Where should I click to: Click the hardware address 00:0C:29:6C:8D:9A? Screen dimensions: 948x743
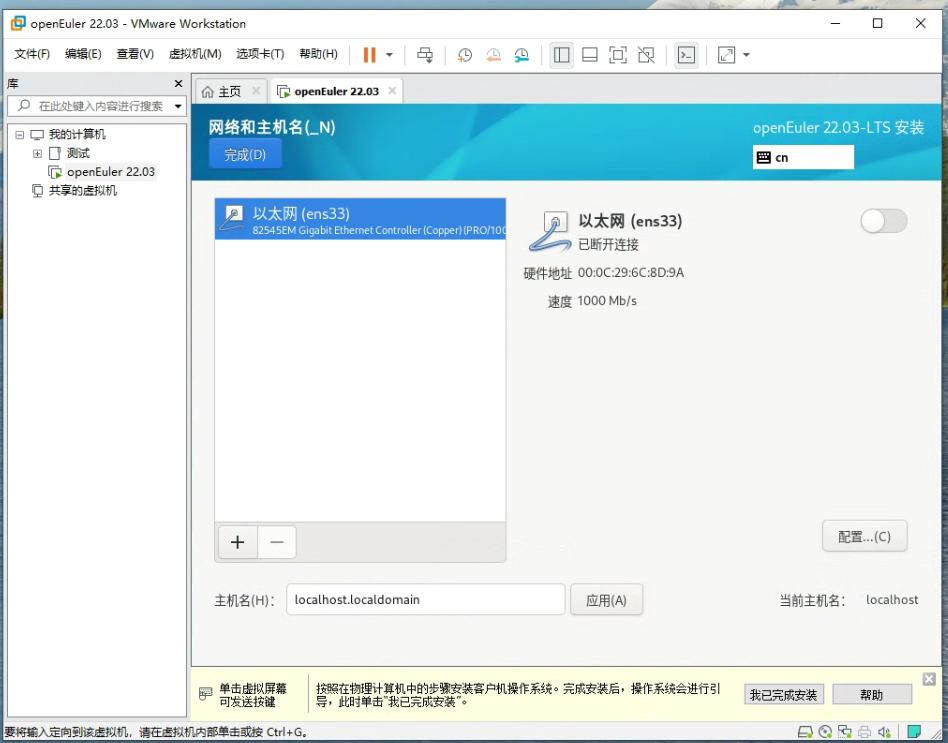tap(631, 273)
